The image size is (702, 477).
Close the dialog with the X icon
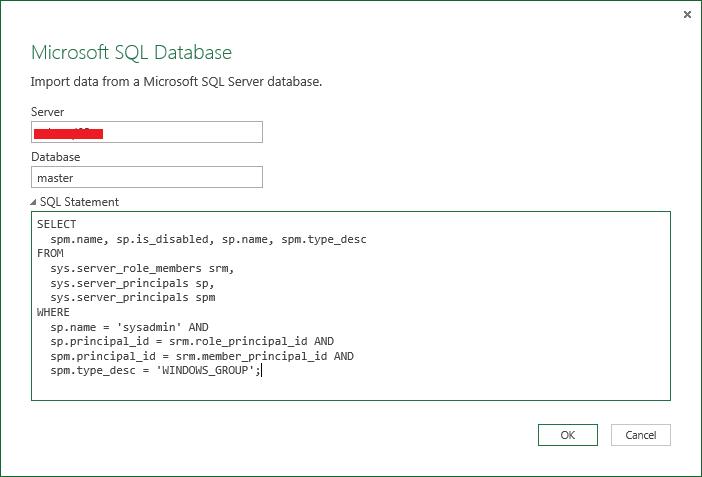(x=687, y=14)
